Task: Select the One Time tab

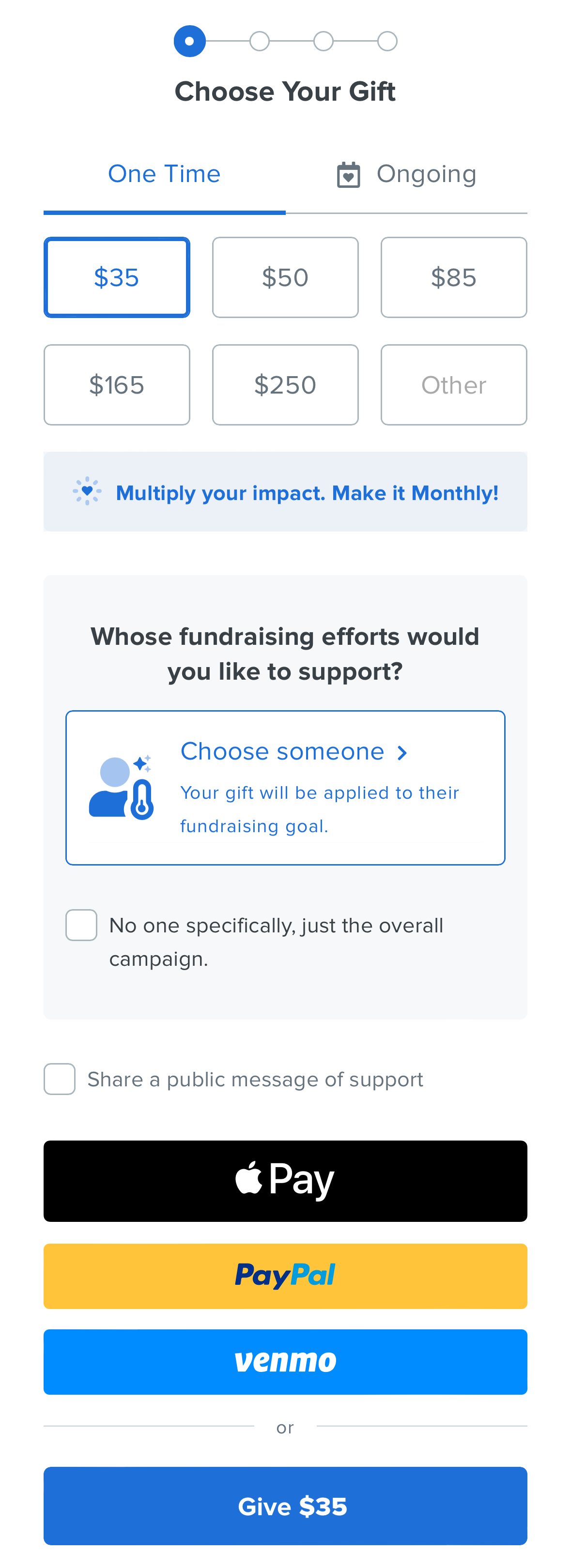Action: point(164,175)
